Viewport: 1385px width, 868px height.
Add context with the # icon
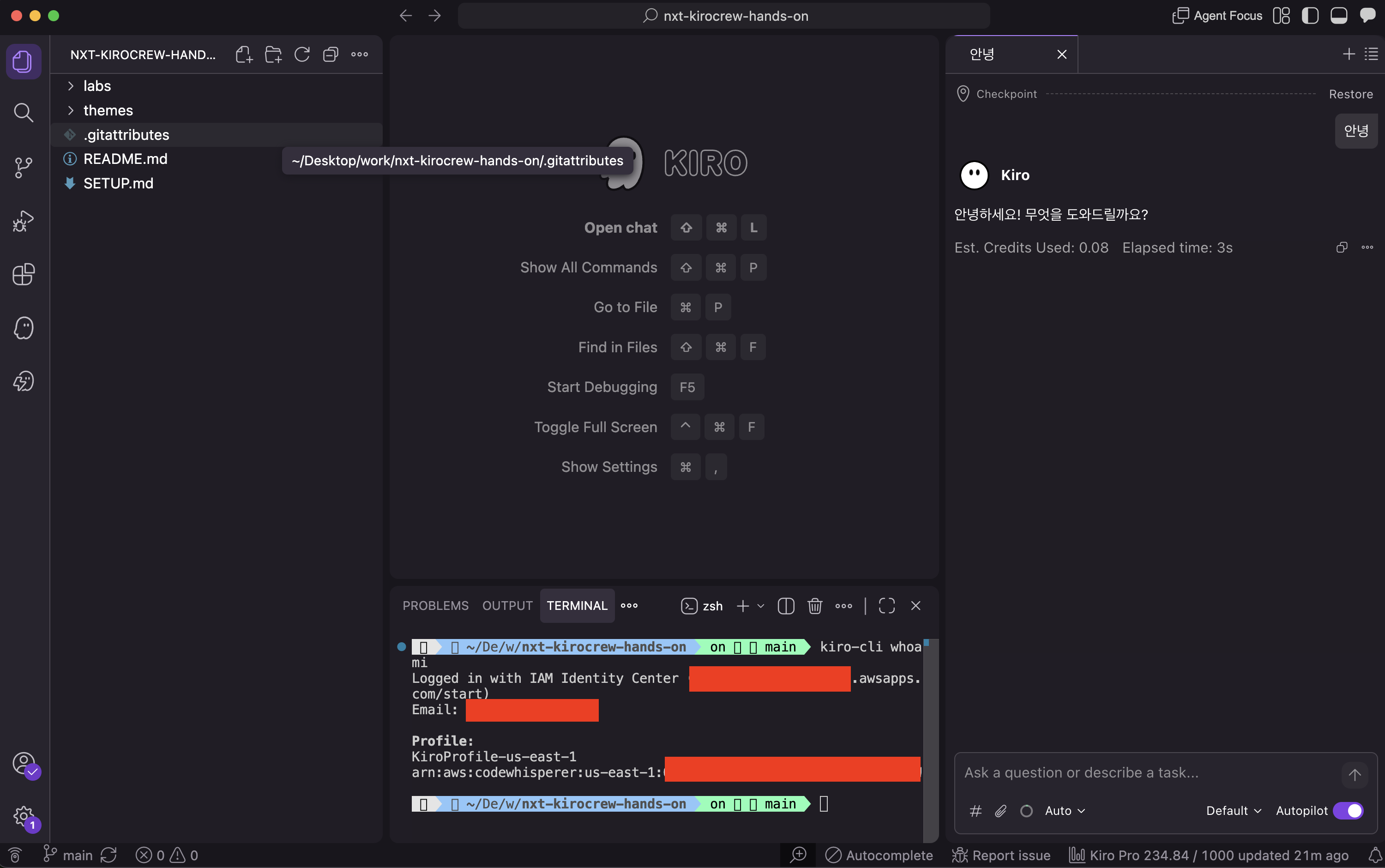pos(975,811)
